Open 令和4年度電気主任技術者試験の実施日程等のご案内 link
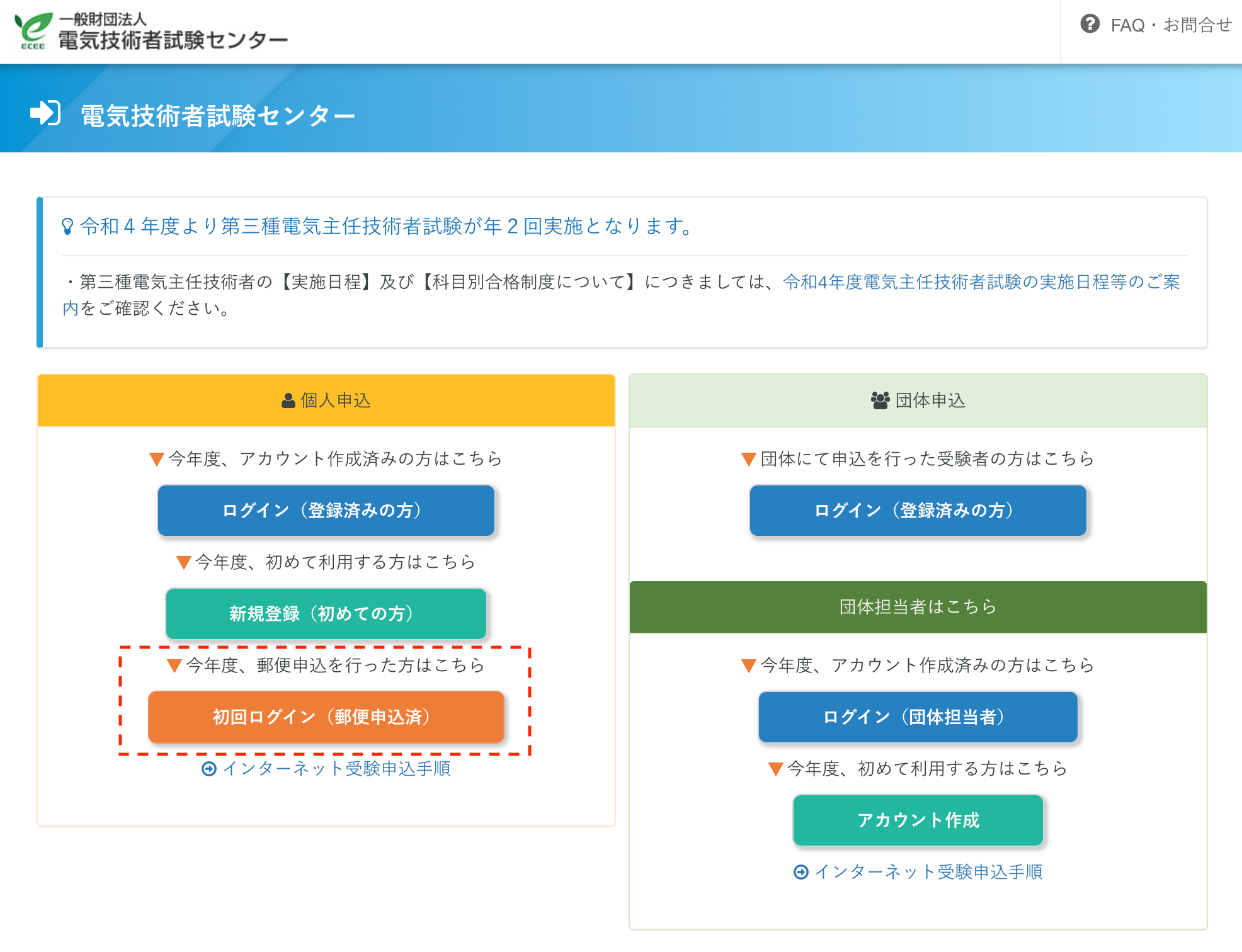Image resolution: width=1242 pixels, height=952 pixels. coord(981,282)
